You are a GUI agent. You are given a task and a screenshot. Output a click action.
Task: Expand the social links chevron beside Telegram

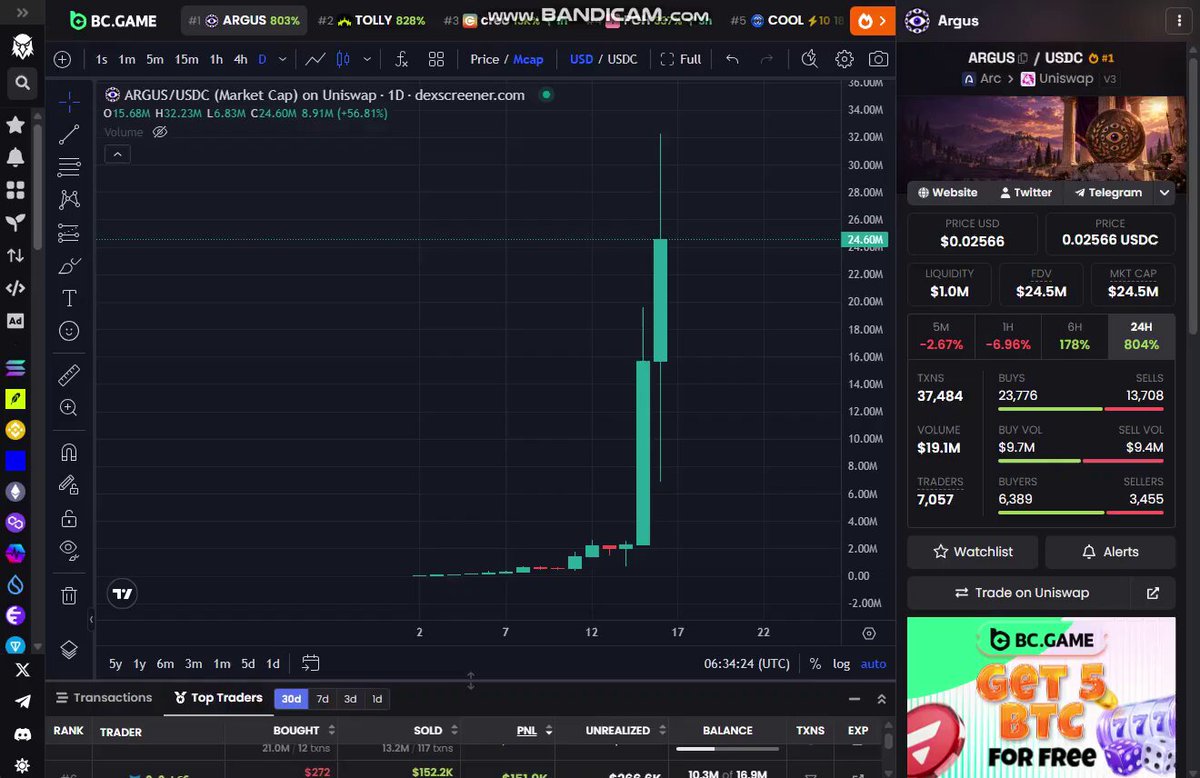coord(1165,192)
